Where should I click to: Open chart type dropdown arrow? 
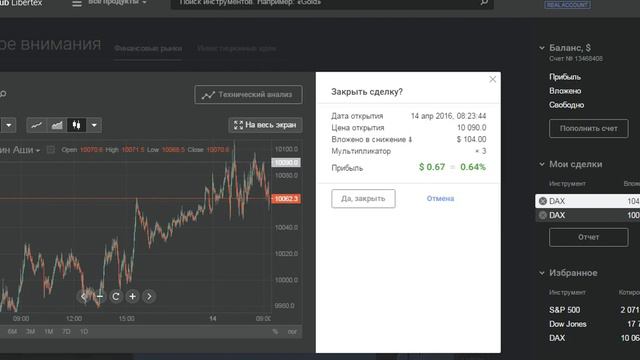tap(94, 125)
